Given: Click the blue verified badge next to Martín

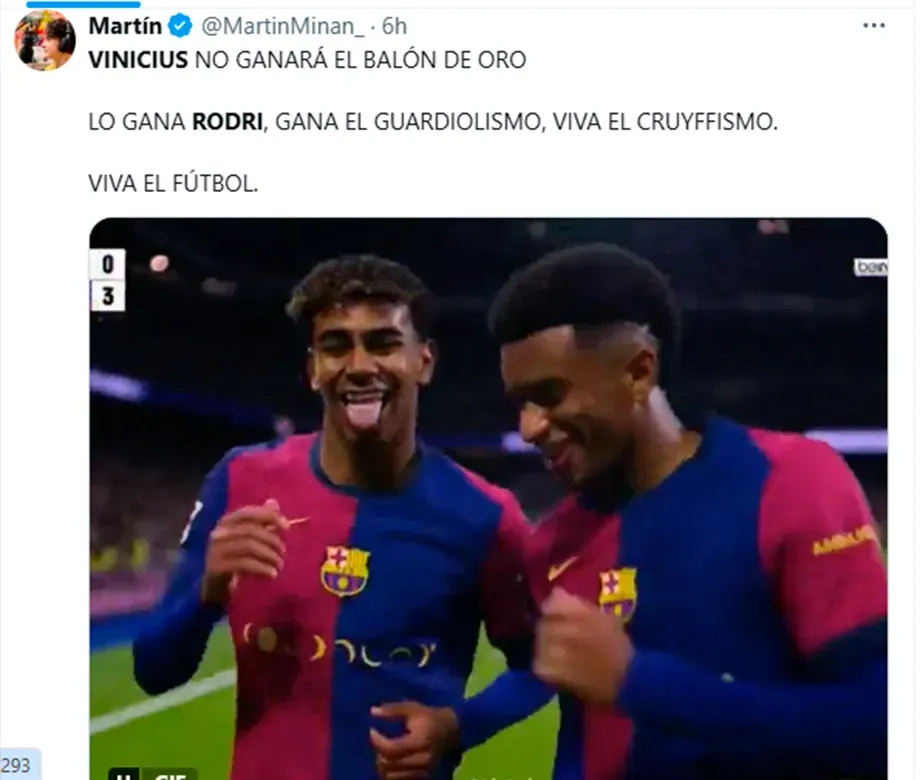Looking at the screenshot, I should coord(180,26).
